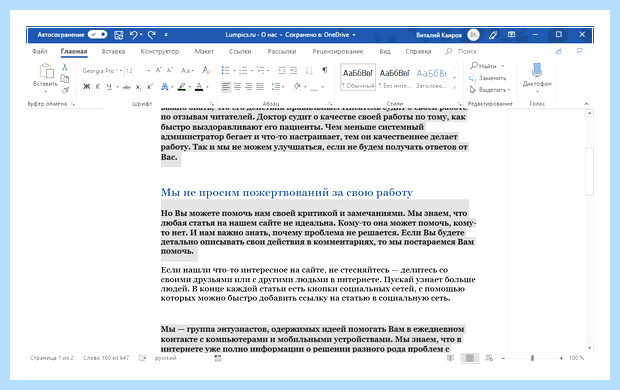Viewport: 620px width, 390px height.
Task: Click the Поиск search field
Action: (x=461, y=51)
